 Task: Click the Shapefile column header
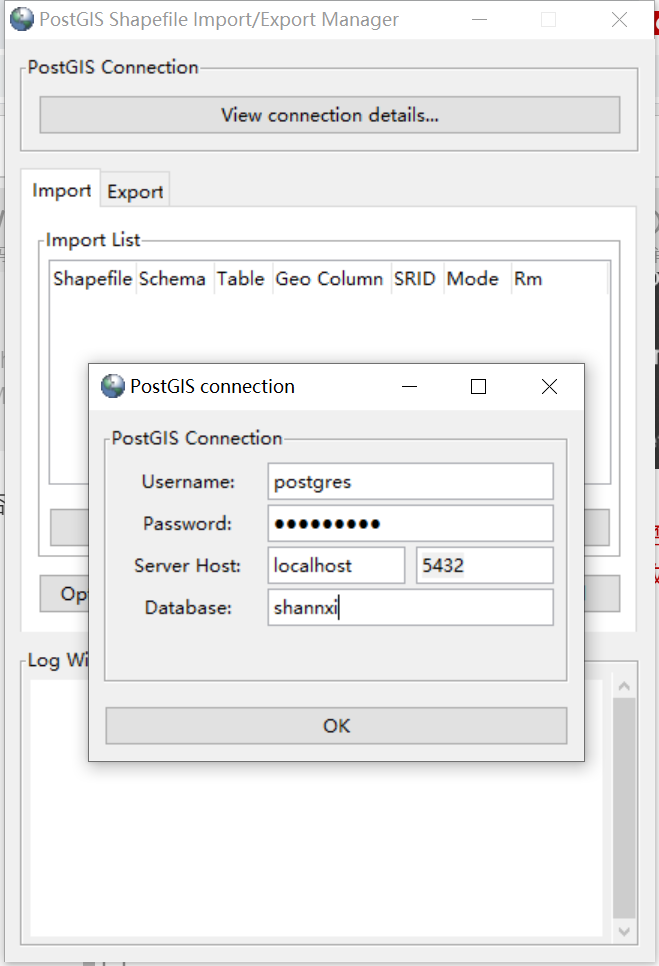92,278
